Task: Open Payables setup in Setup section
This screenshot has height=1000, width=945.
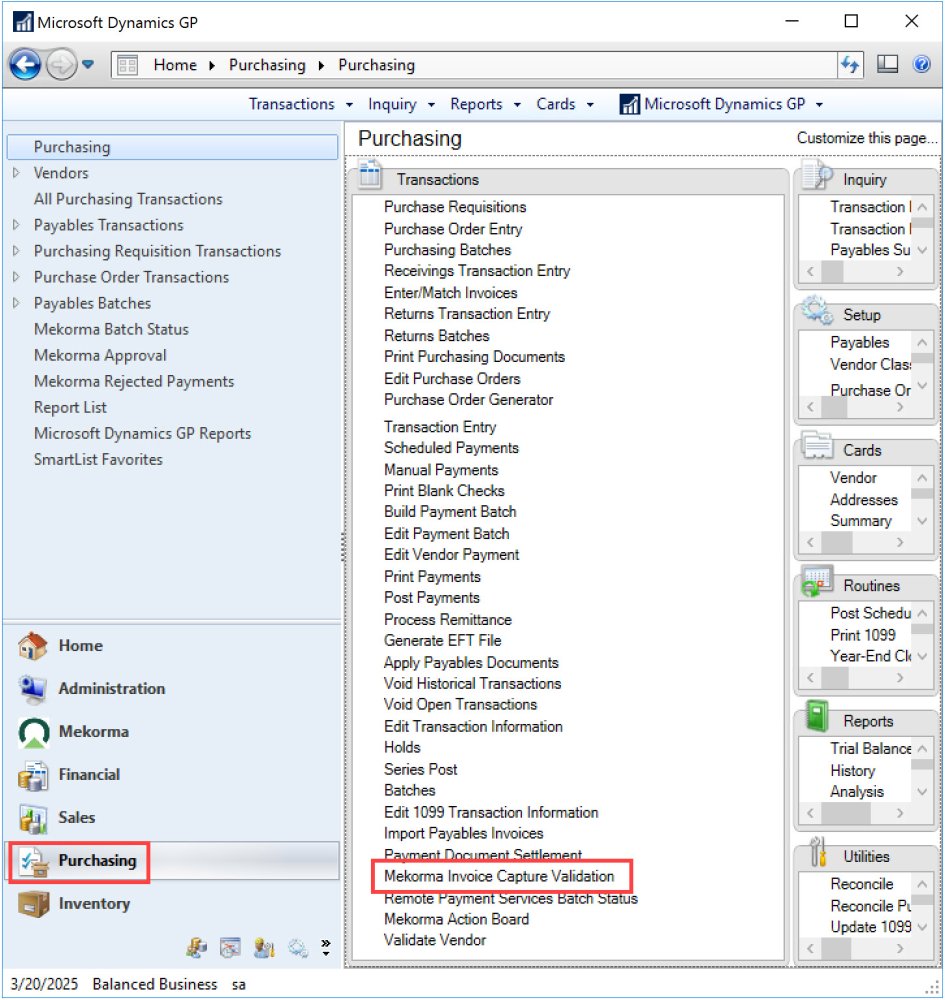Action: [859, 342]
